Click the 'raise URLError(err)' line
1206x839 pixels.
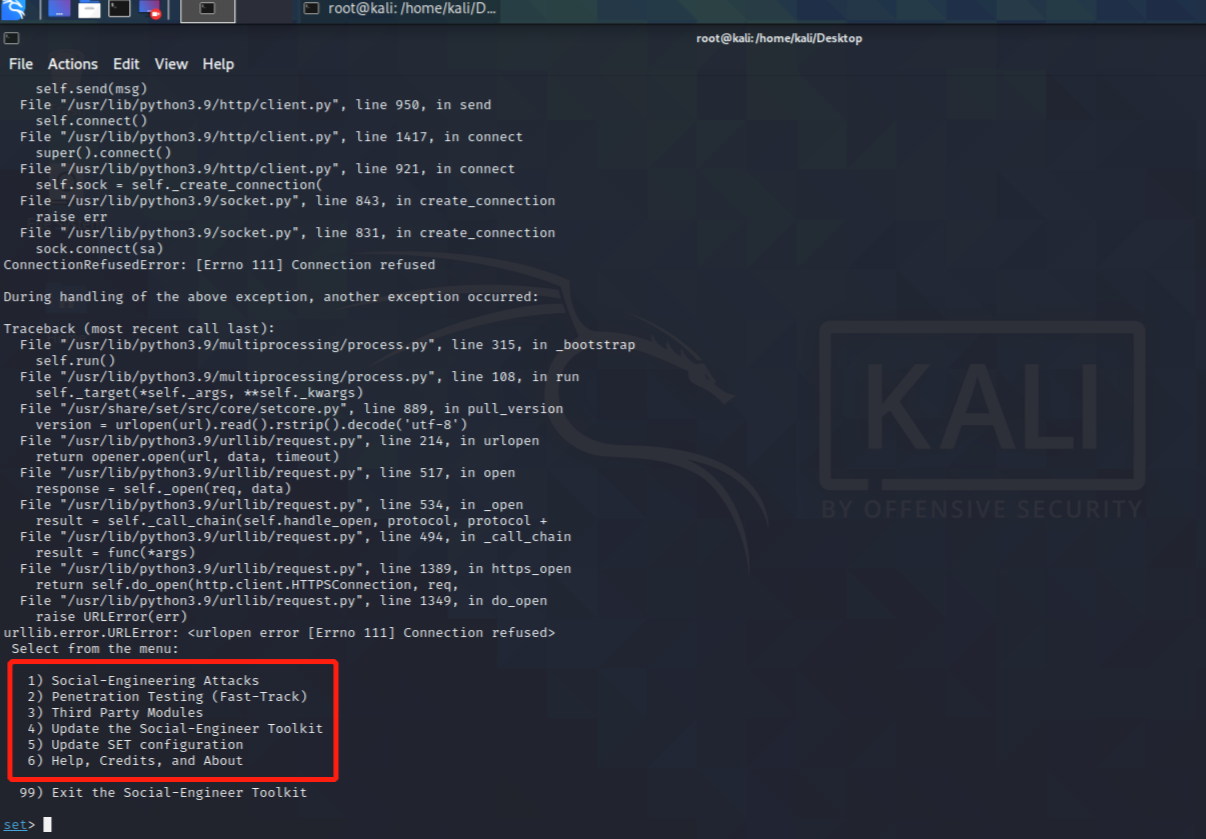click(111, 617)
